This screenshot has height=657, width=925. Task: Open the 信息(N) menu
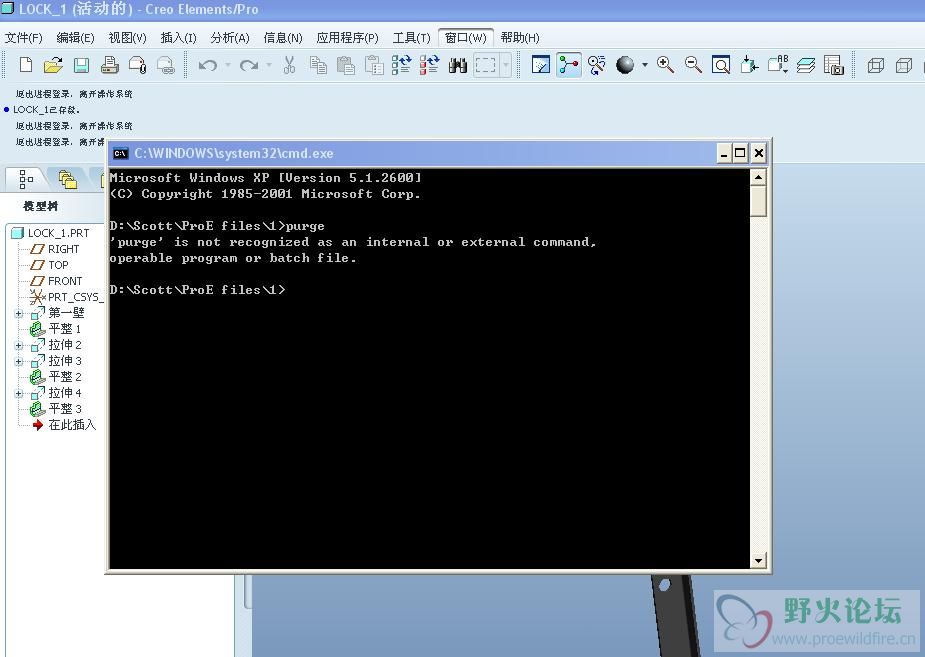click(283, 38)
